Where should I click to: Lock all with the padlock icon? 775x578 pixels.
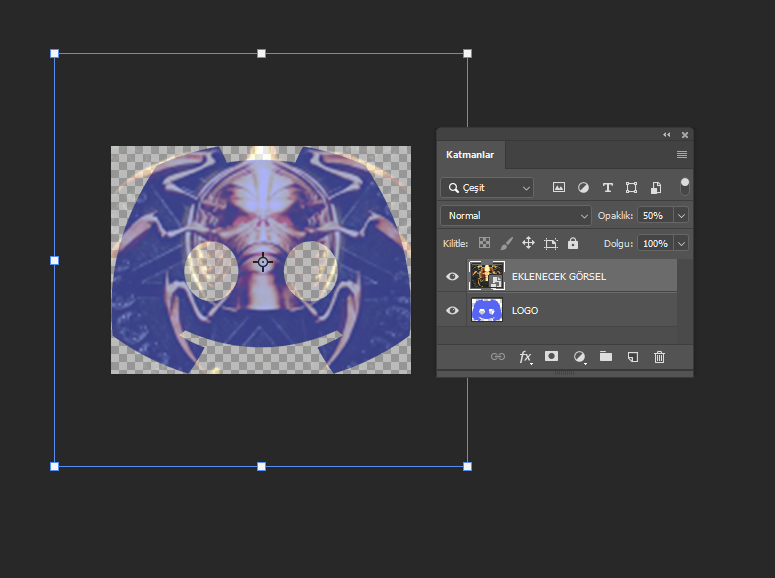pyautogui.click(x=573, y=243)
